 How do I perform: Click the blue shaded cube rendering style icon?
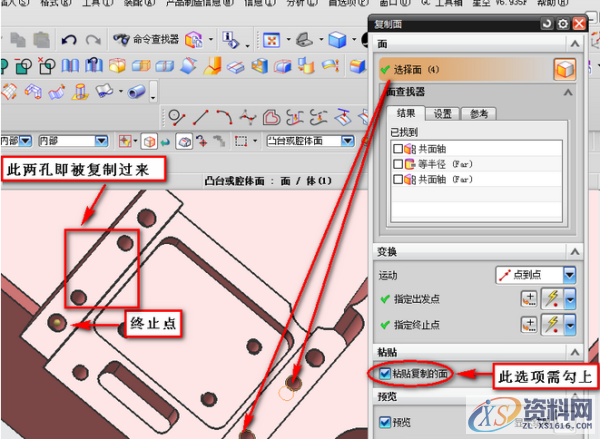pyautogui.click(x=337, y=40)
